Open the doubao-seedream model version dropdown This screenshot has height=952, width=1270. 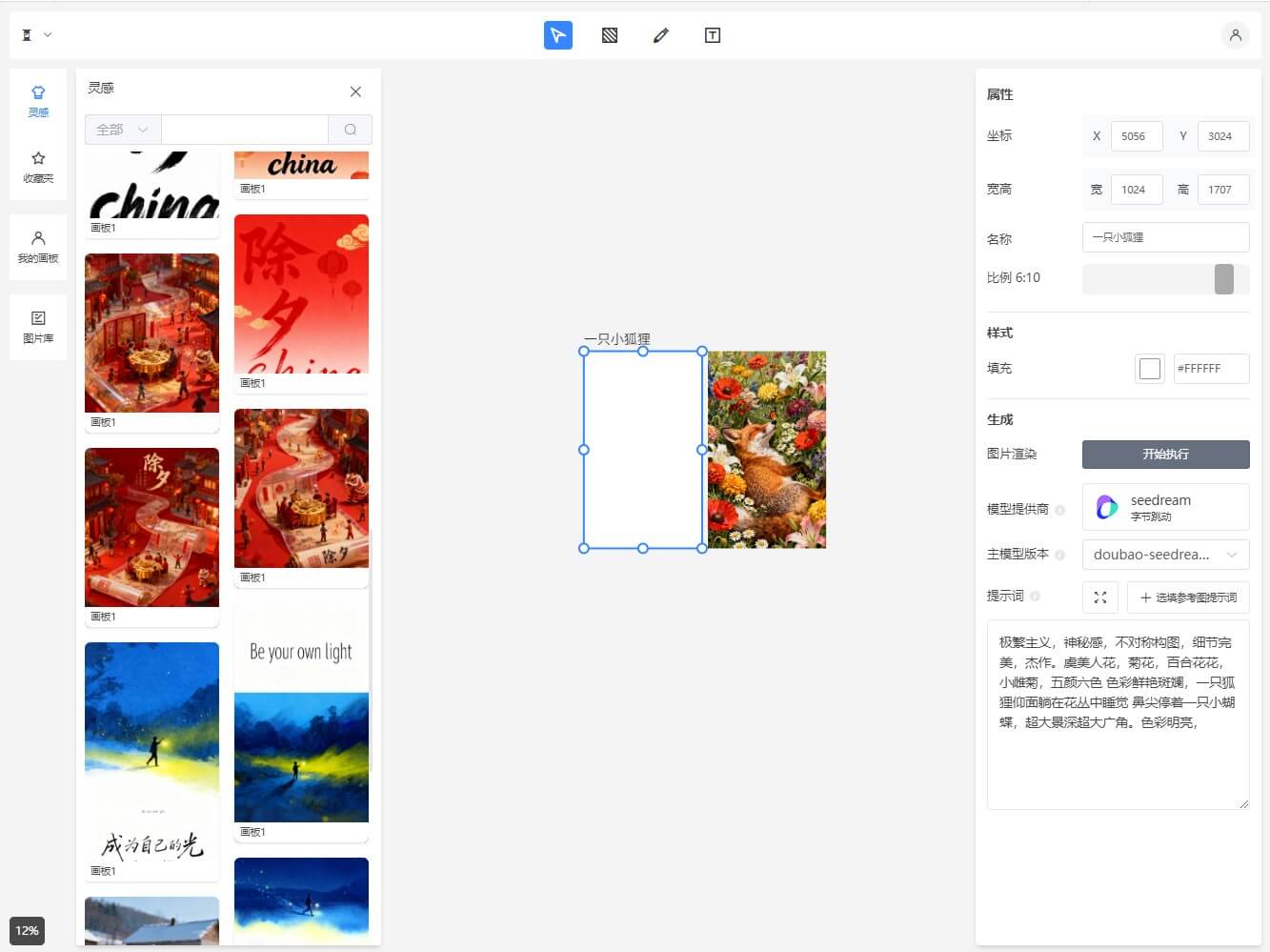(x=1165, y=555)
